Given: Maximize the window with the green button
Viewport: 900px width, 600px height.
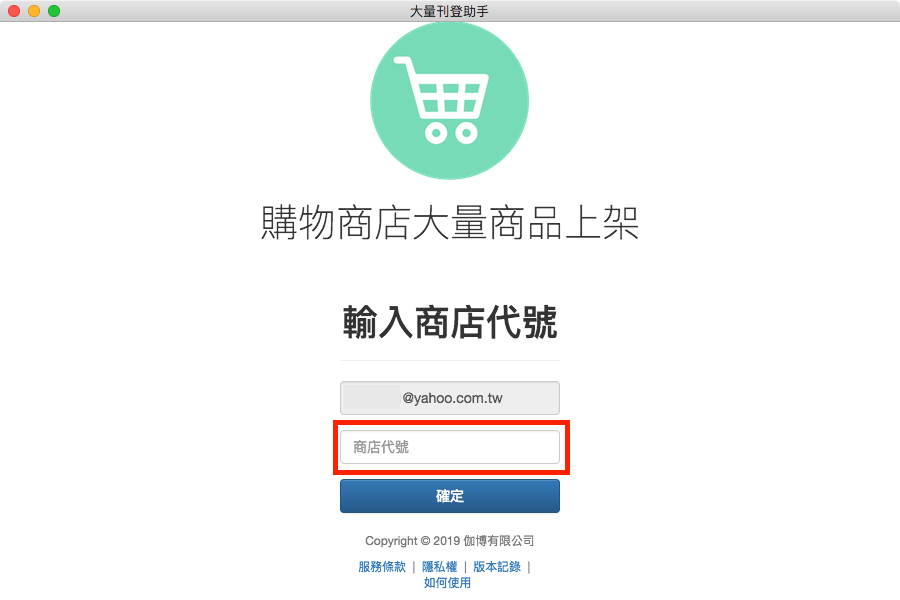Looking at the screenshot, I should (54, 11).
